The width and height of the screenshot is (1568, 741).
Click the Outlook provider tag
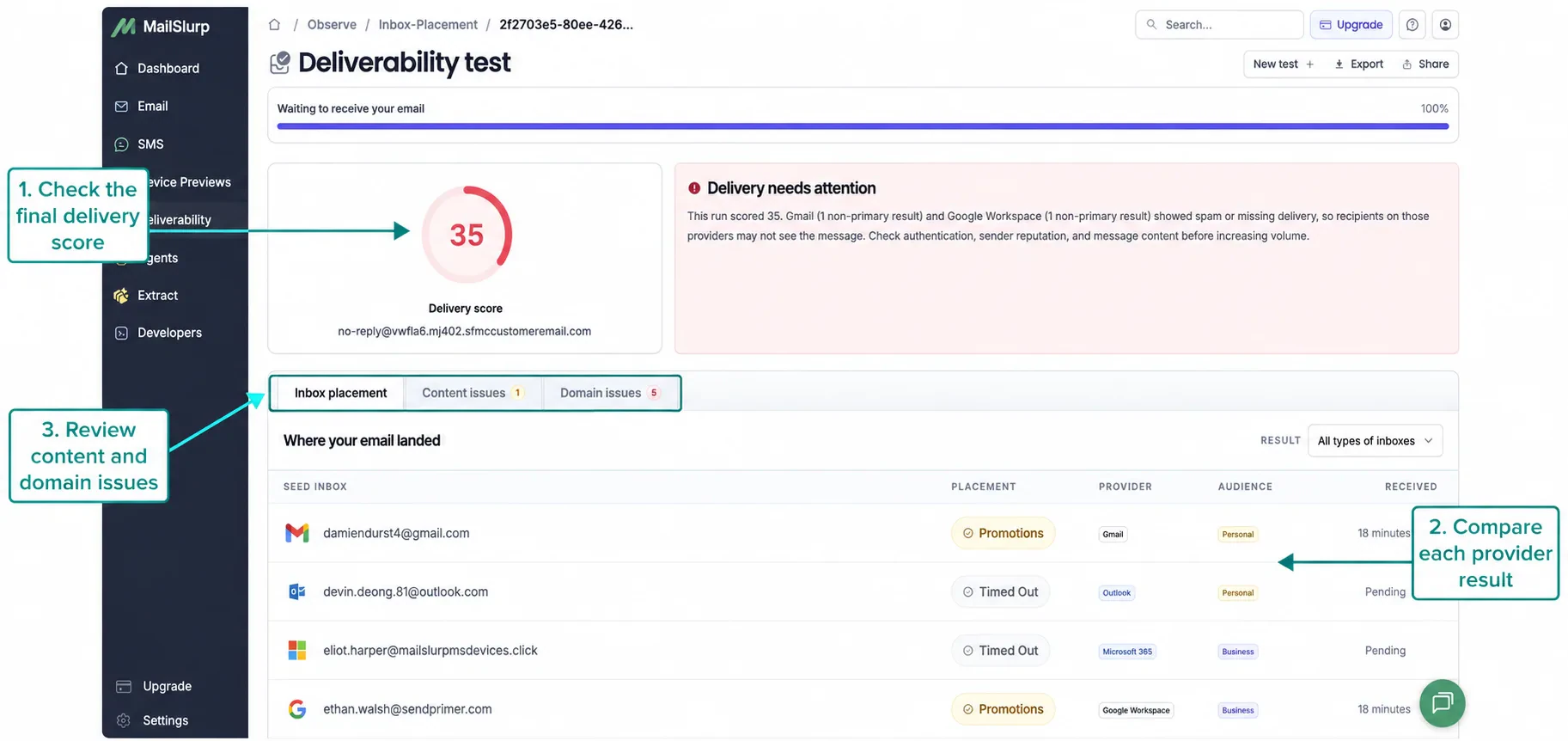click(1116, 593)
